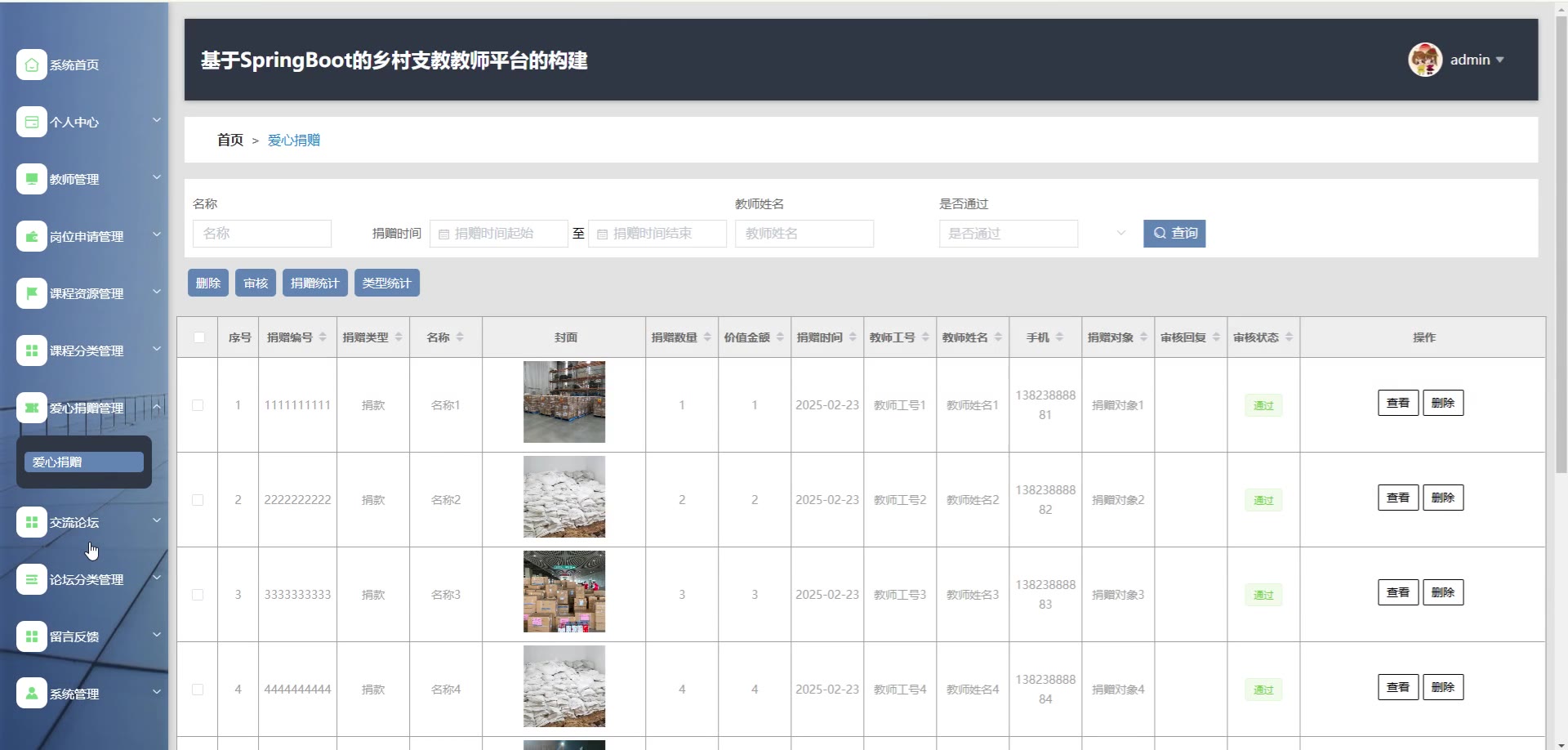Viewport: 1568px width, 750px height.
Task: Click the 捐赠时间起始 date field
Action: [499, 234]
